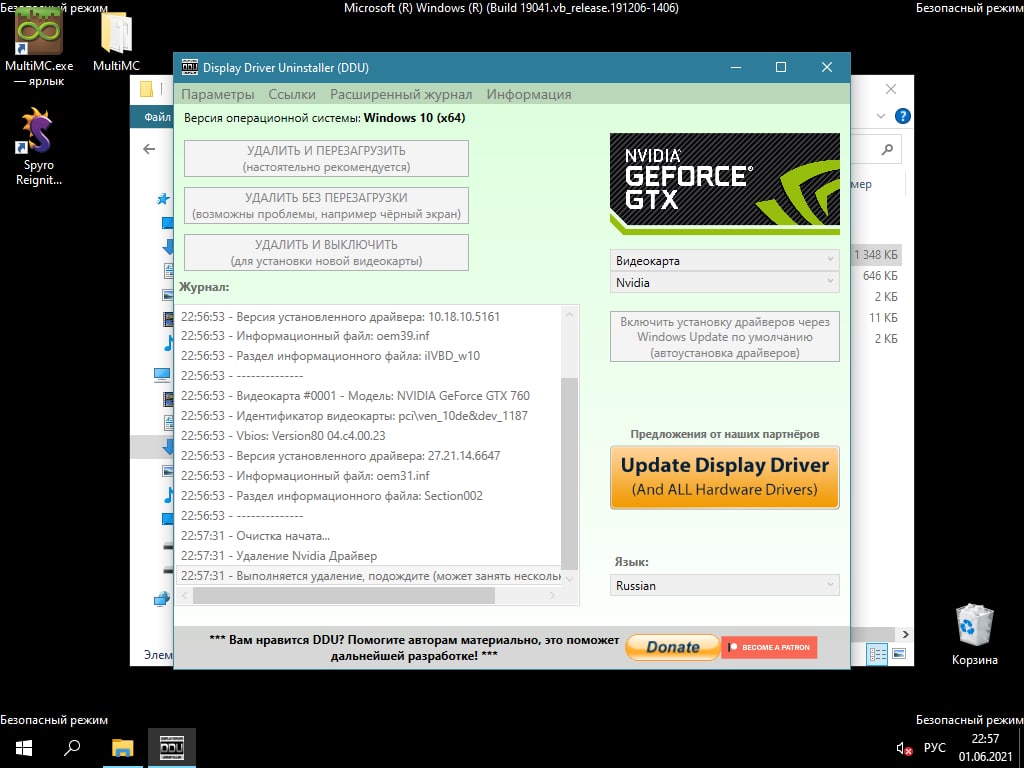Open the Параметры menu

tap(217, 94)
